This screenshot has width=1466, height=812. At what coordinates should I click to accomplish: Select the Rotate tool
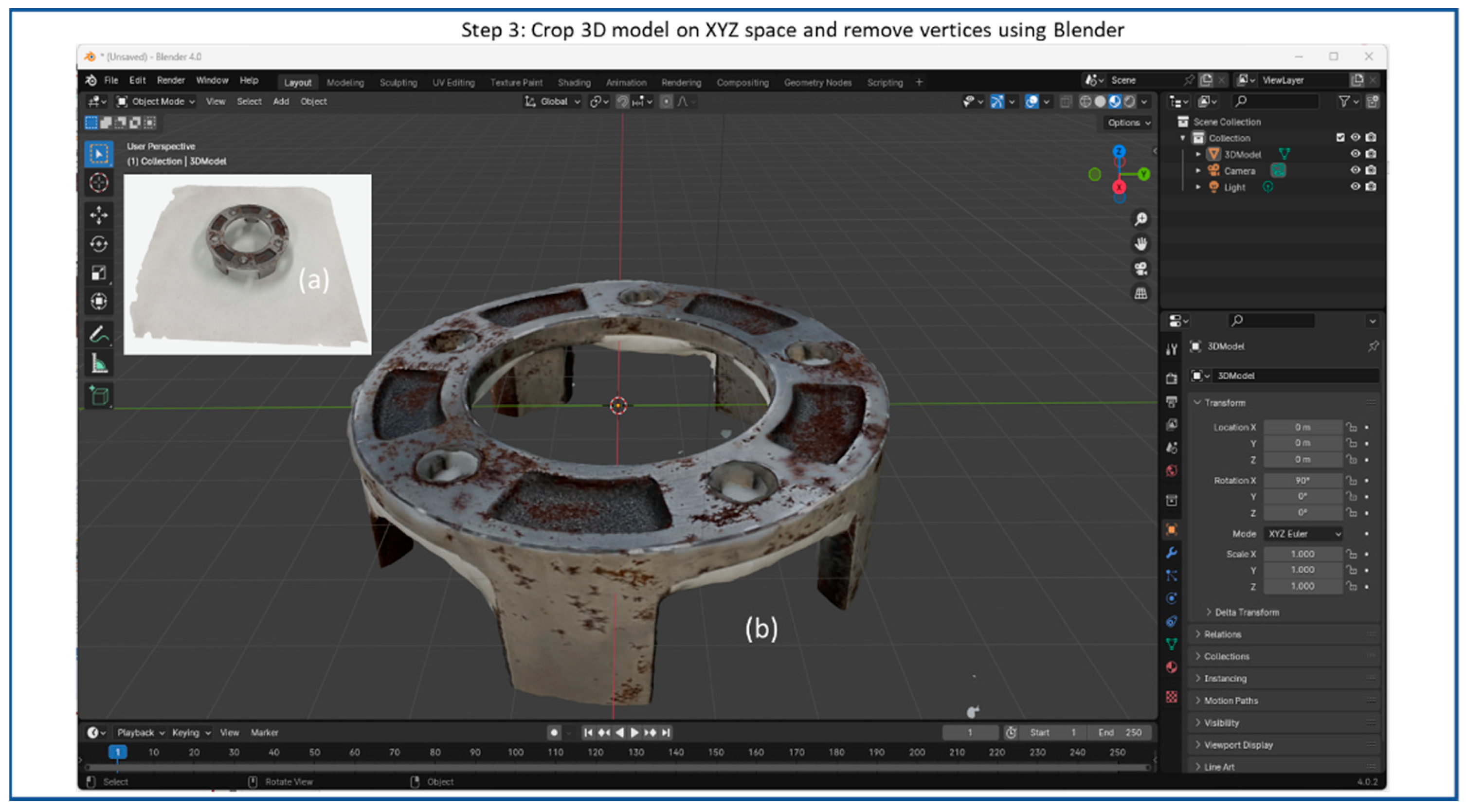98,244
